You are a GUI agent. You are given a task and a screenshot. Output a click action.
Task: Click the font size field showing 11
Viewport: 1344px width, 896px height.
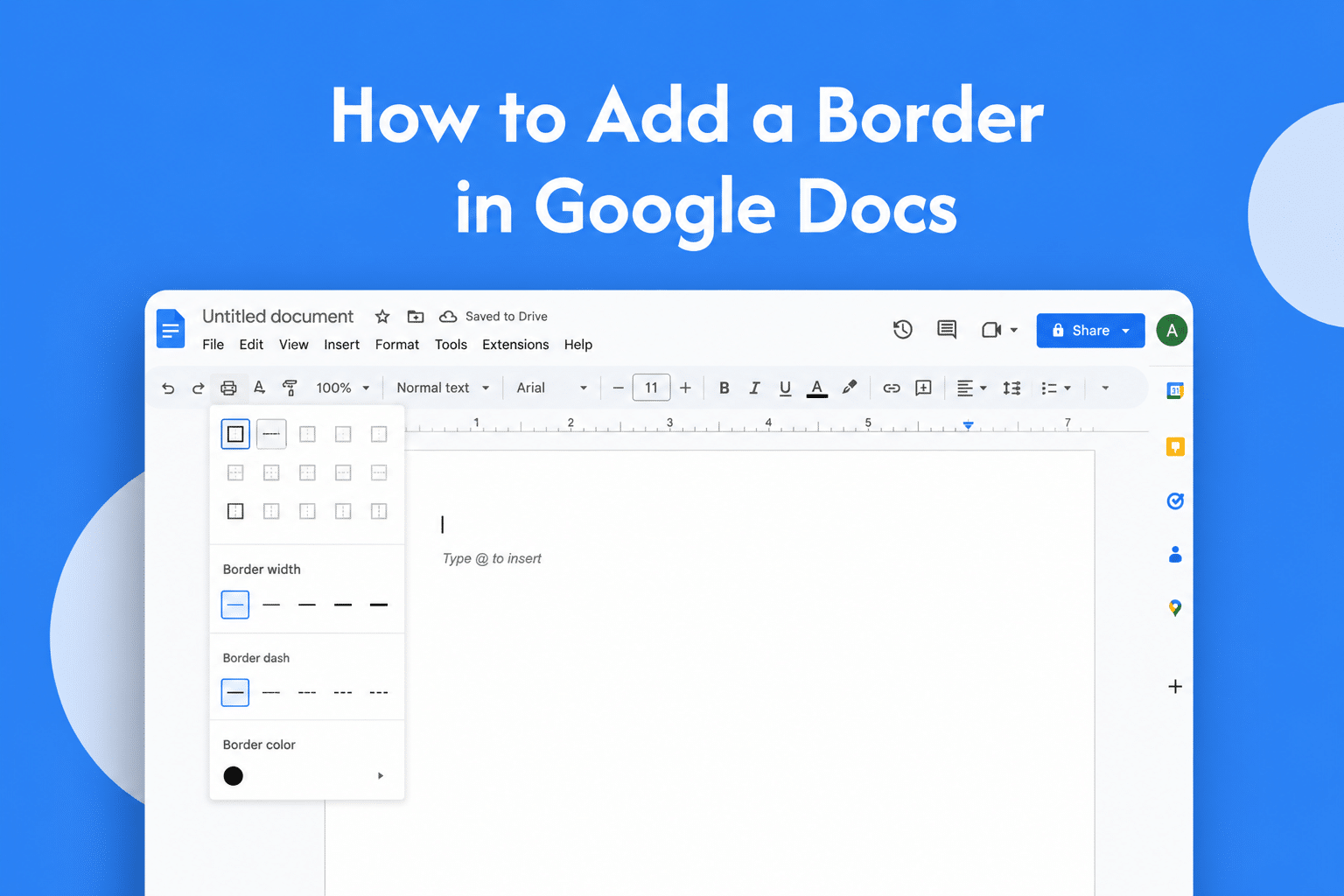[x=651, y=388]
